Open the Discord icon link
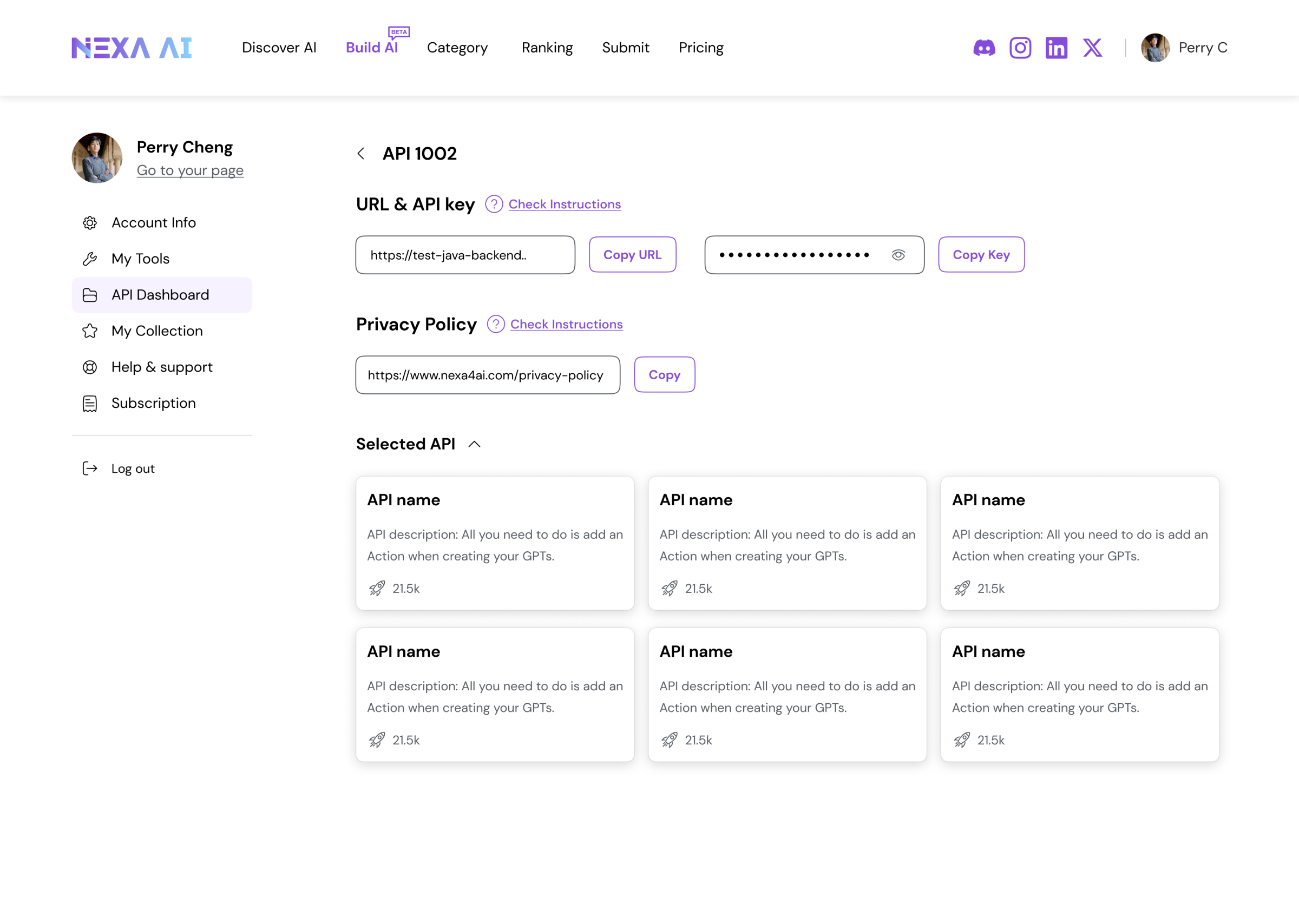The width and height of the screenshot is (1299, 924). click(x=983, y=48)
